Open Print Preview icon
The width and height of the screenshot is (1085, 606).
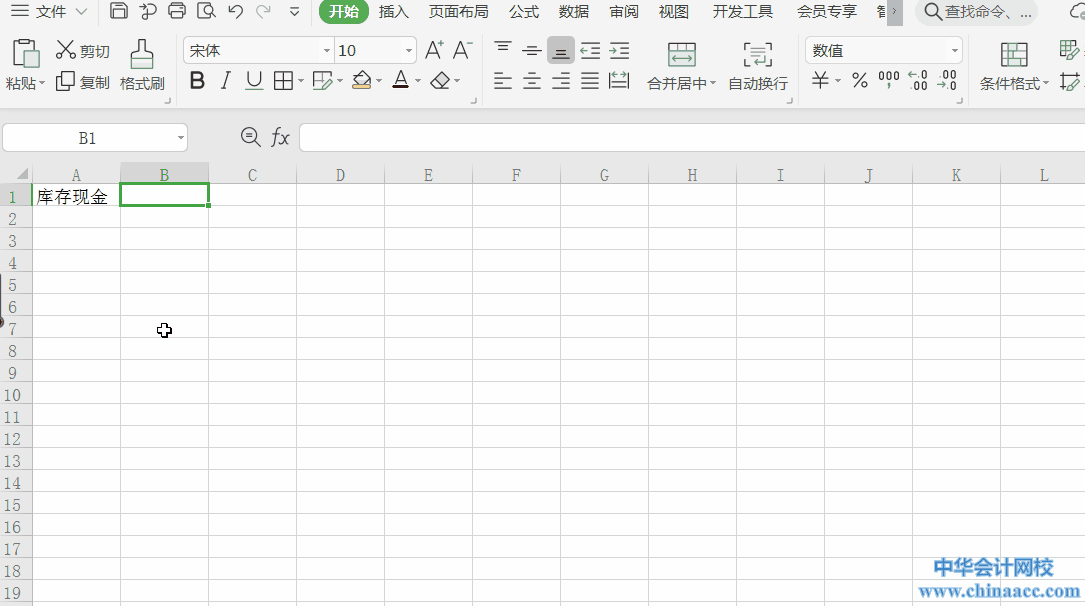[x=206, y=11]
